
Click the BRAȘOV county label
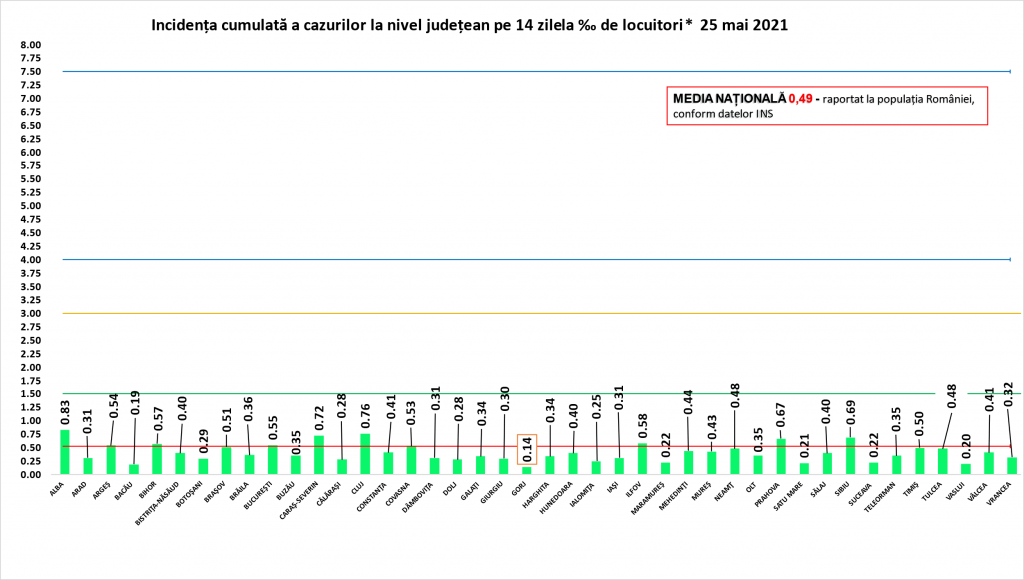click(x=216, y=492)
